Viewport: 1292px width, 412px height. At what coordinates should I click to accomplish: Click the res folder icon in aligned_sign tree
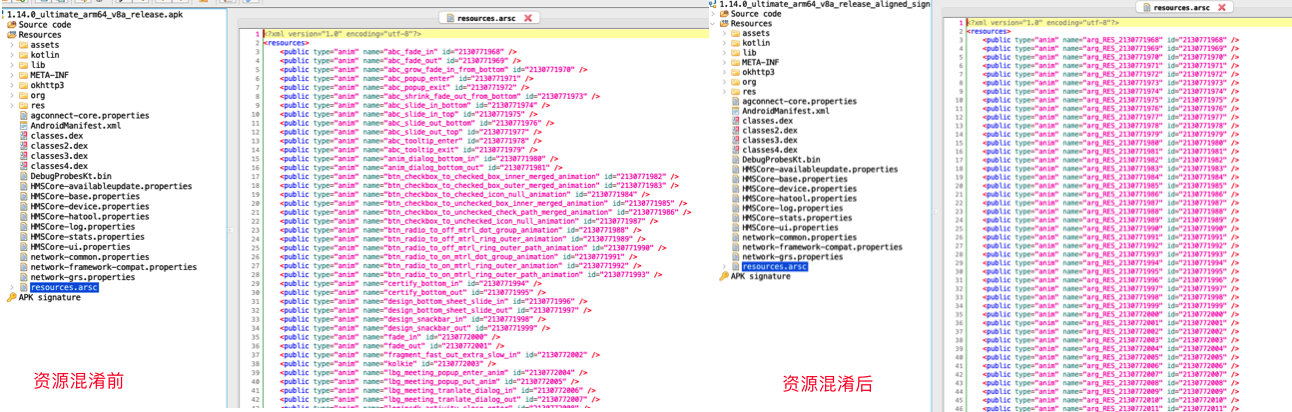pos(735,91)
